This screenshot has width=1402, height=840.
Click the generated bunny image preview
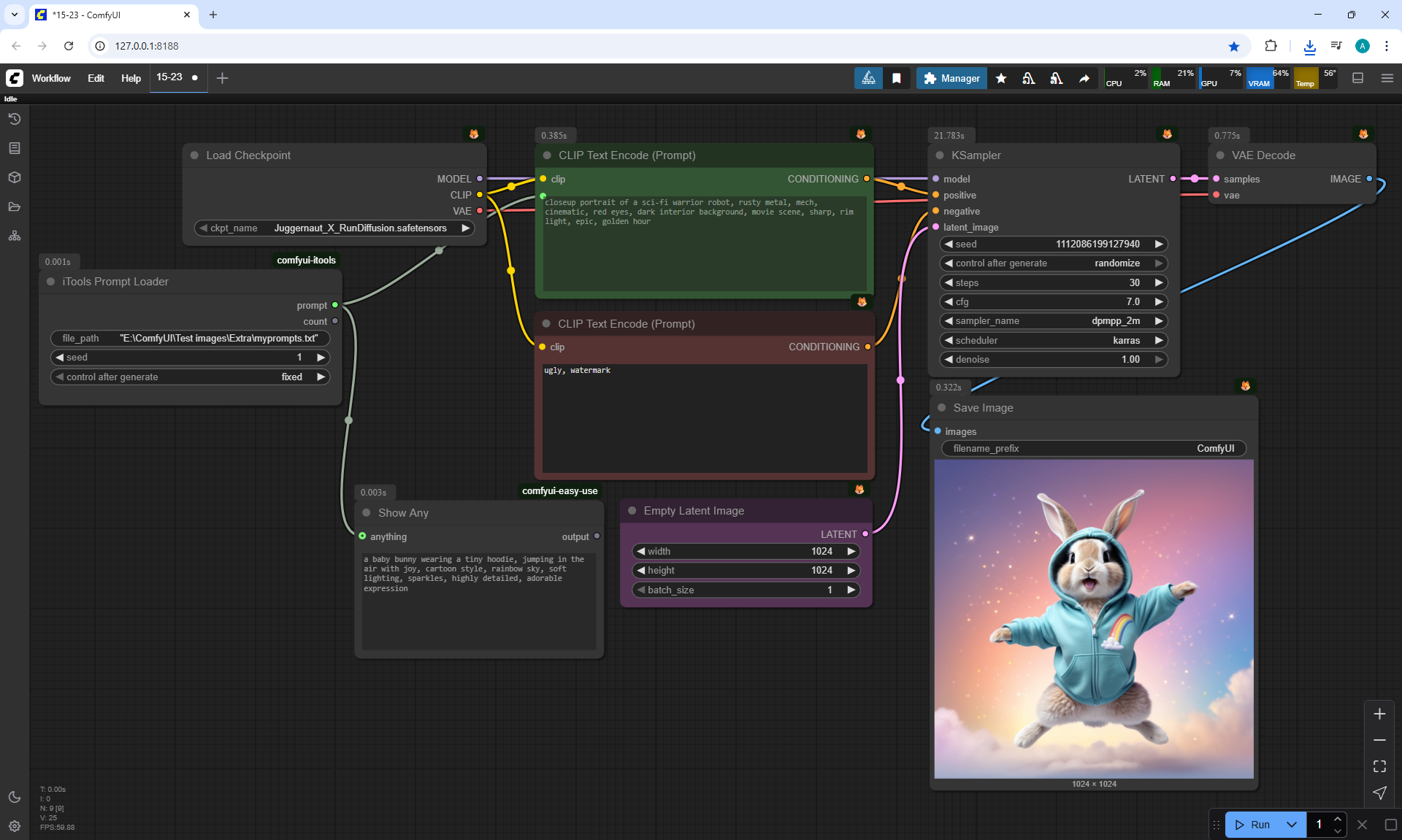tap(1094, 619)
